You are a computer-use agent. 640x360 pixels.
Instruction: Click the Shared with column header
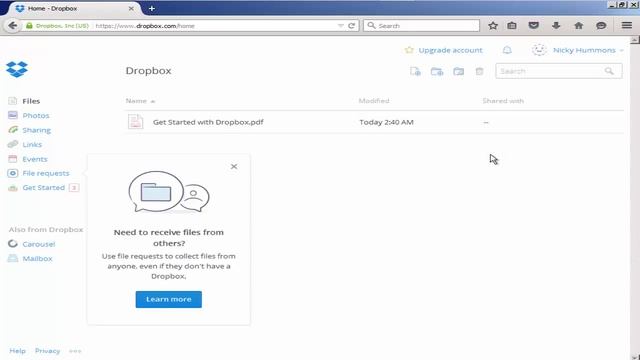click(x=503, y=101)
